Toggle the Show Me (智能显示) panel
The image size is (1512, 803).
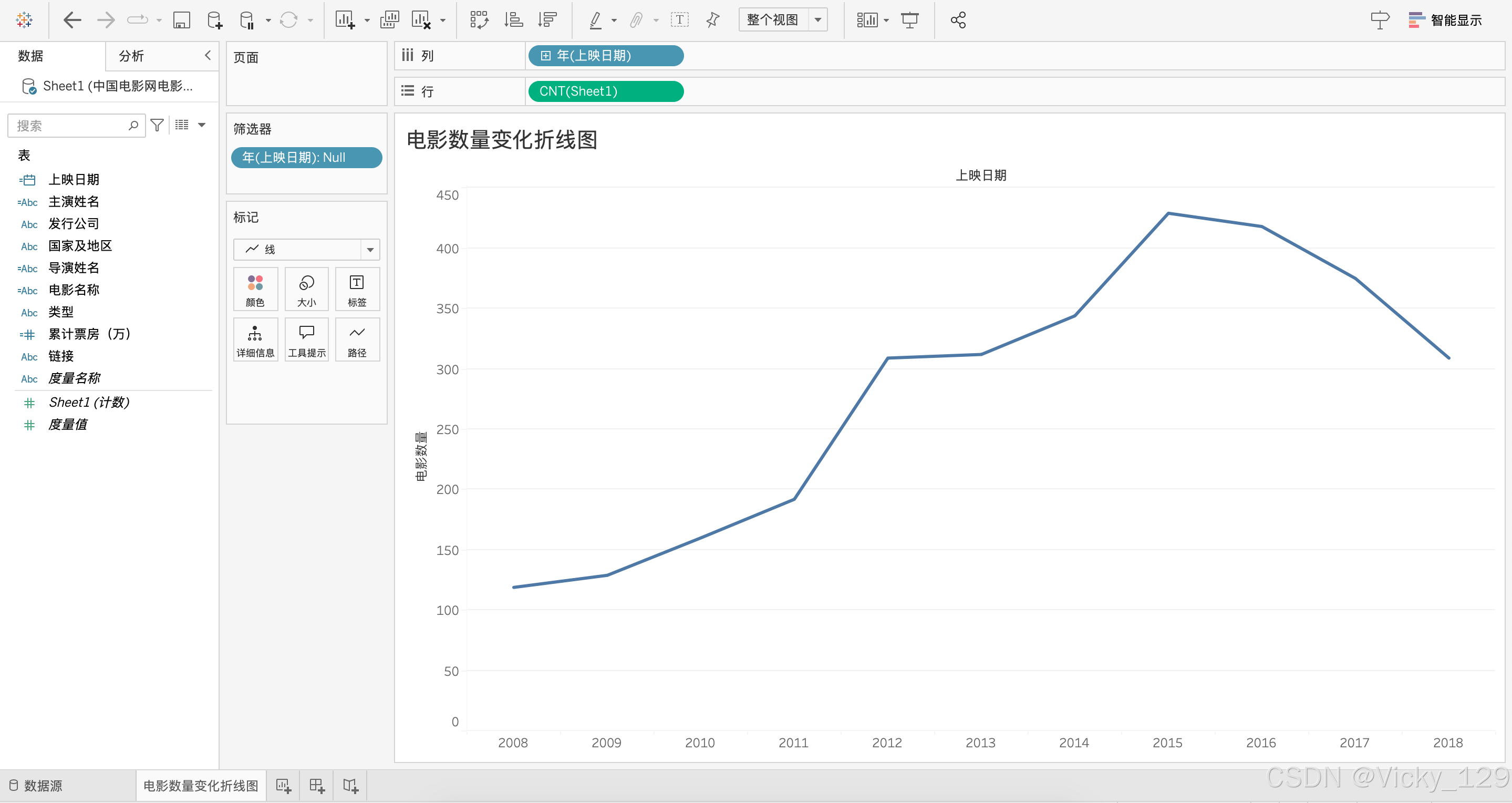coord(1445,20)
